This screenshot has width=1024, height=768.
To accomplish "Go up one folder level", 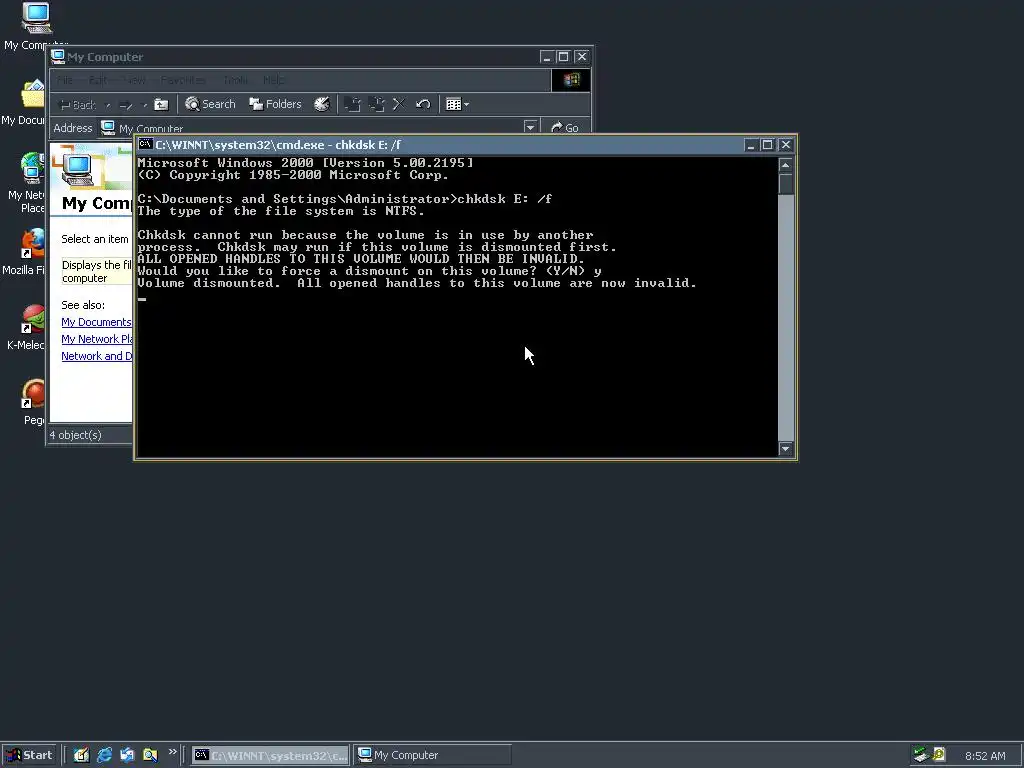I will [161, 104].
